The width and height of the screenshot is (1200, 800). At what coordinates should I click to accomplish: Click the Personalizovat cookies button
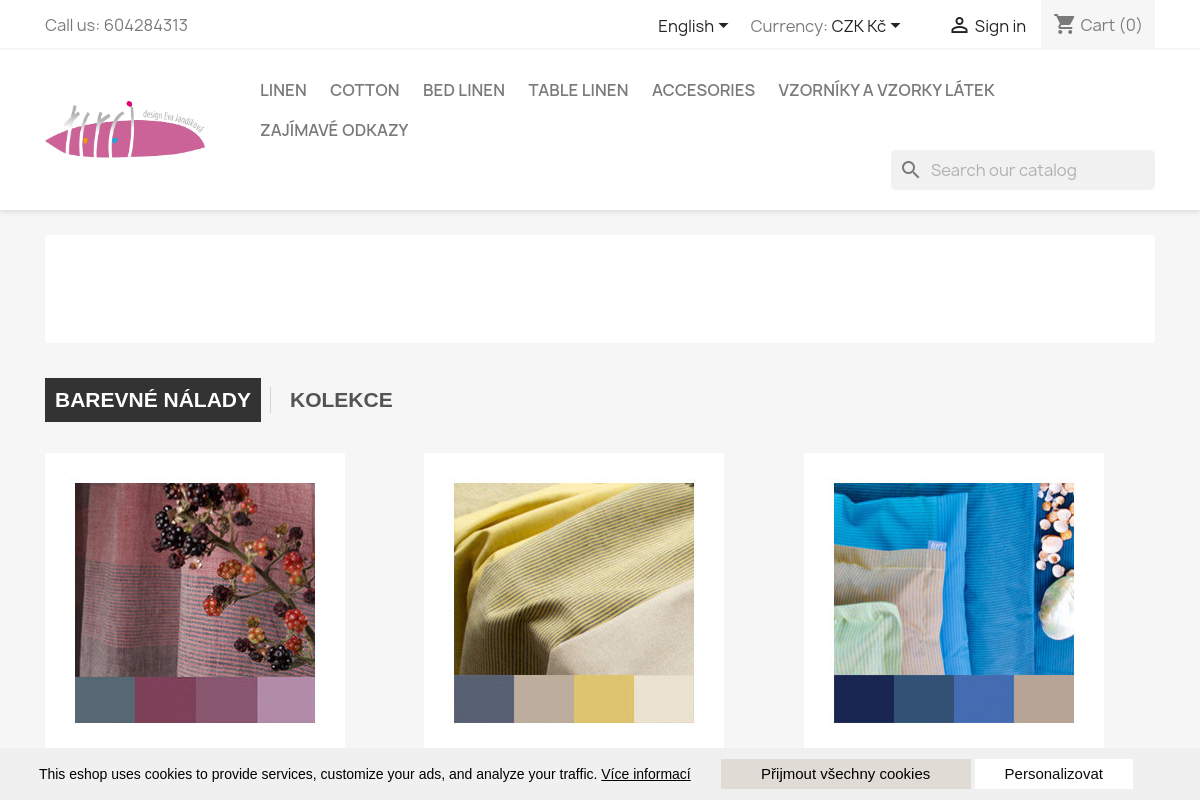pos(1054,774)
